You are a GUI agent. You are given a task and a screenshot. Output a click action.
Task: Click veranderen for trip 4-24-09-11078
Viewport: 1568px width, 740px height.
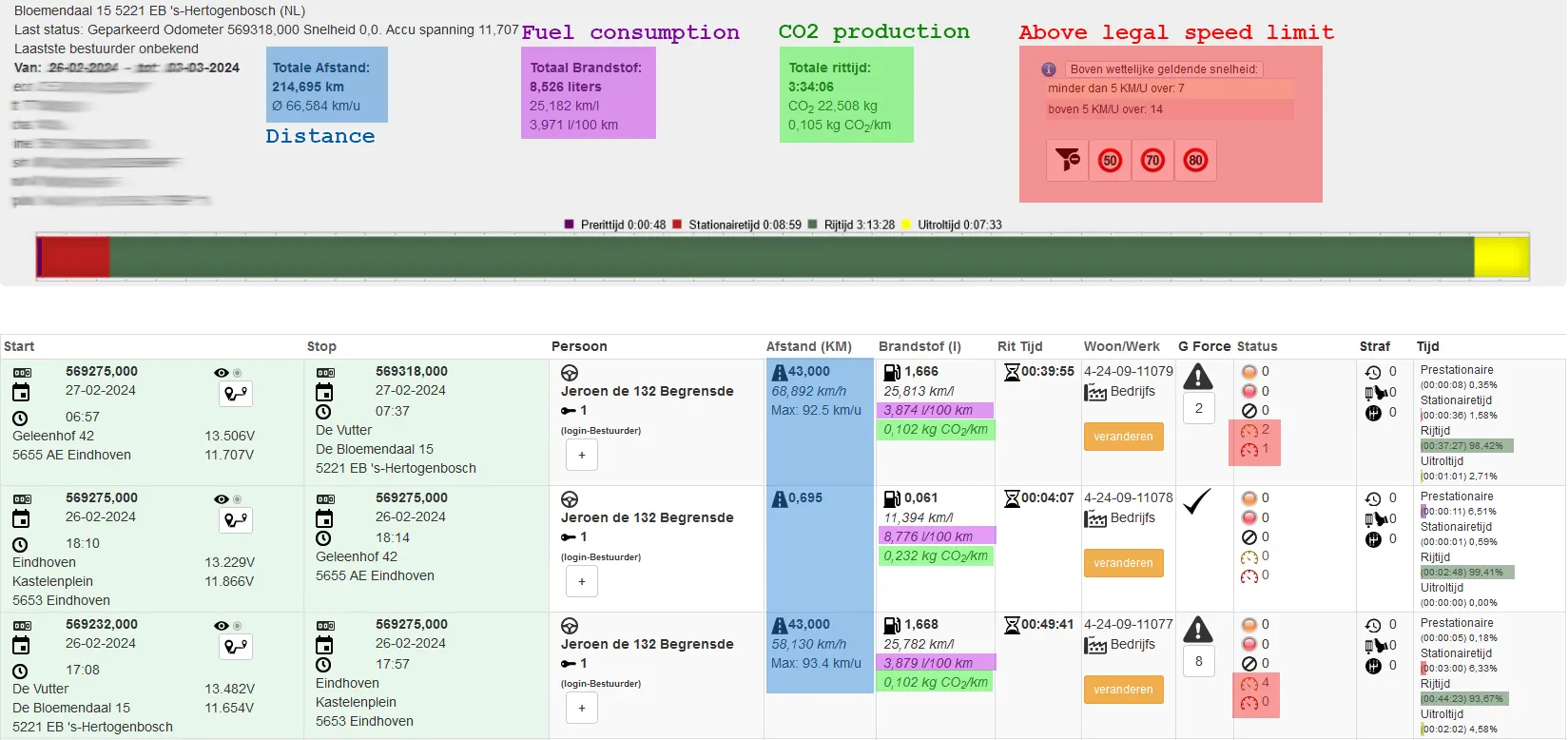pyautogui.click(x=1123, y=563)
